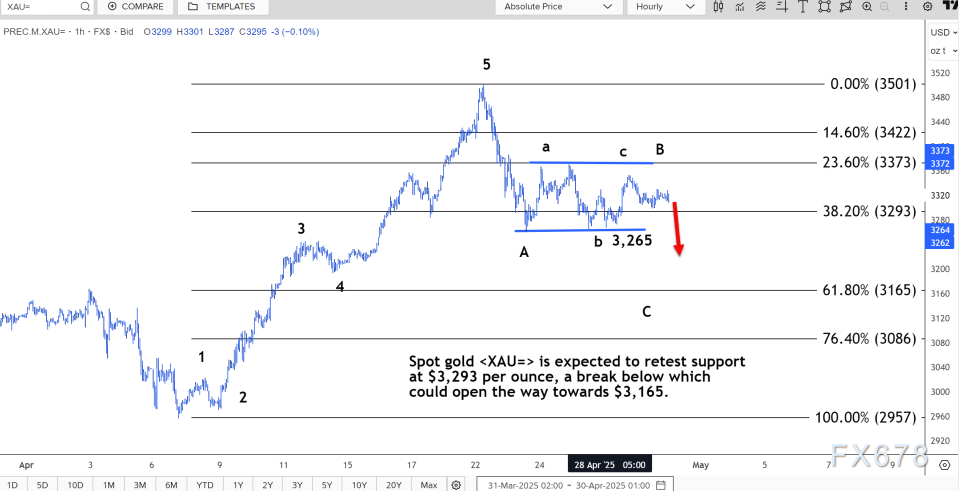Click the search magnifier in symbol box
The height and width of the screenshot is (491, 959).
click(84, 7)
